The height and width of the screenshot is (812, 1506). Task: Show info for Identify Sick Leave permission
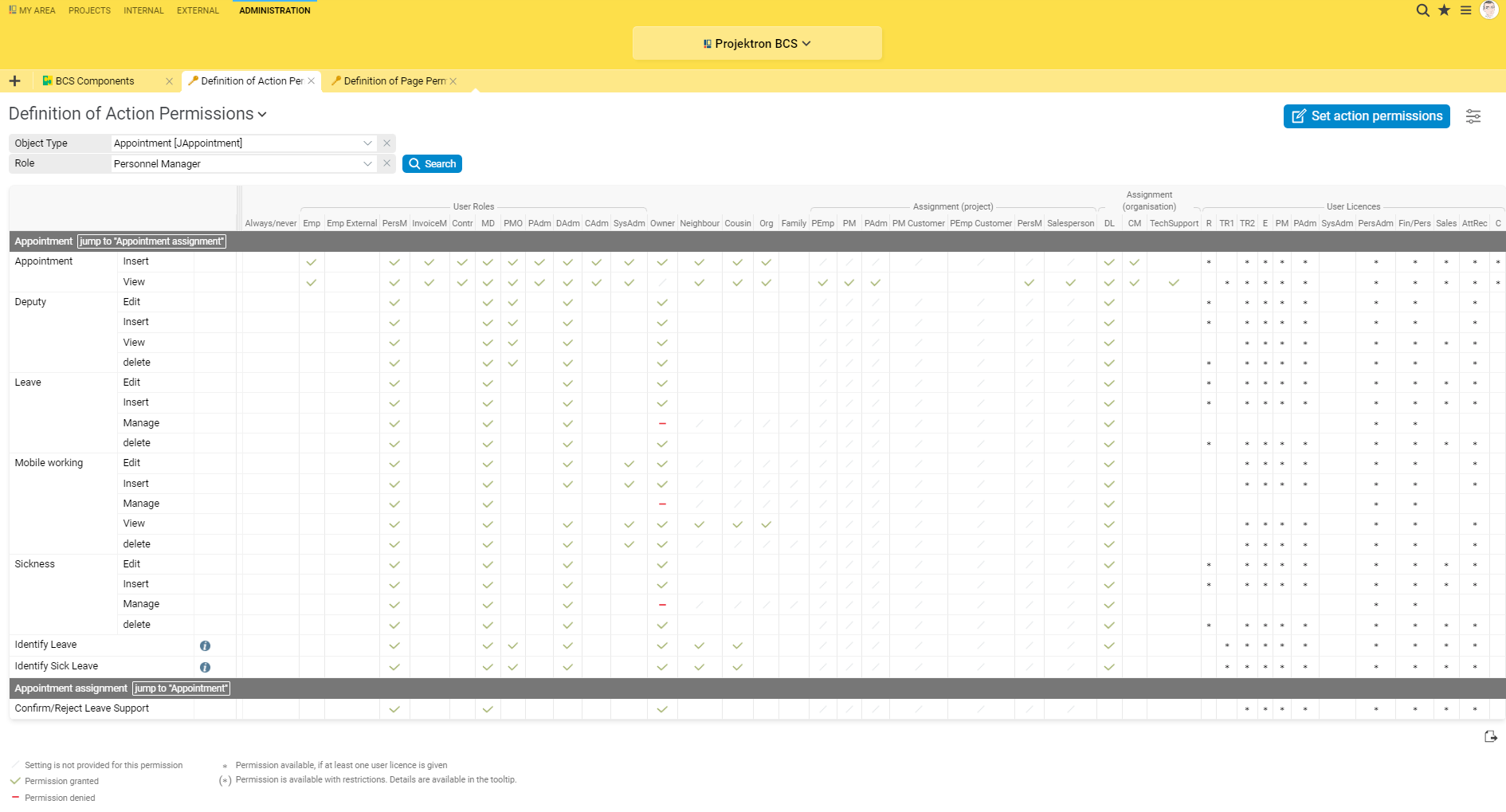[x=205, y=667]
